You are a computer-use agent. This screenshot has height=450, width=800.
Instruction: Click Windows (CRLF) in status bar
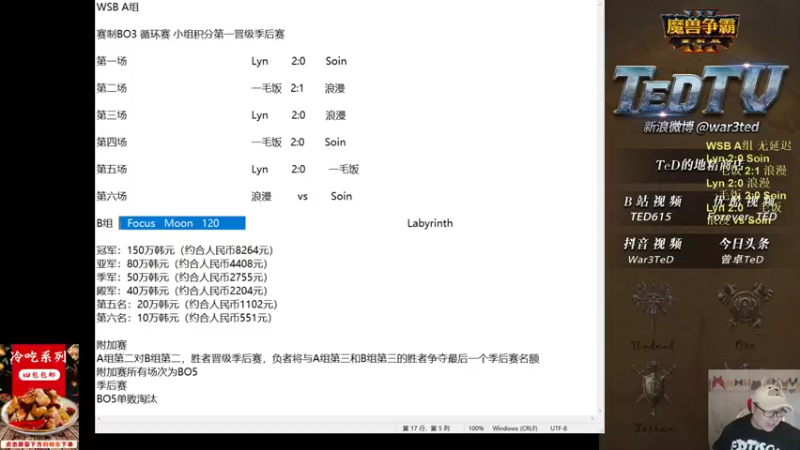514,428
